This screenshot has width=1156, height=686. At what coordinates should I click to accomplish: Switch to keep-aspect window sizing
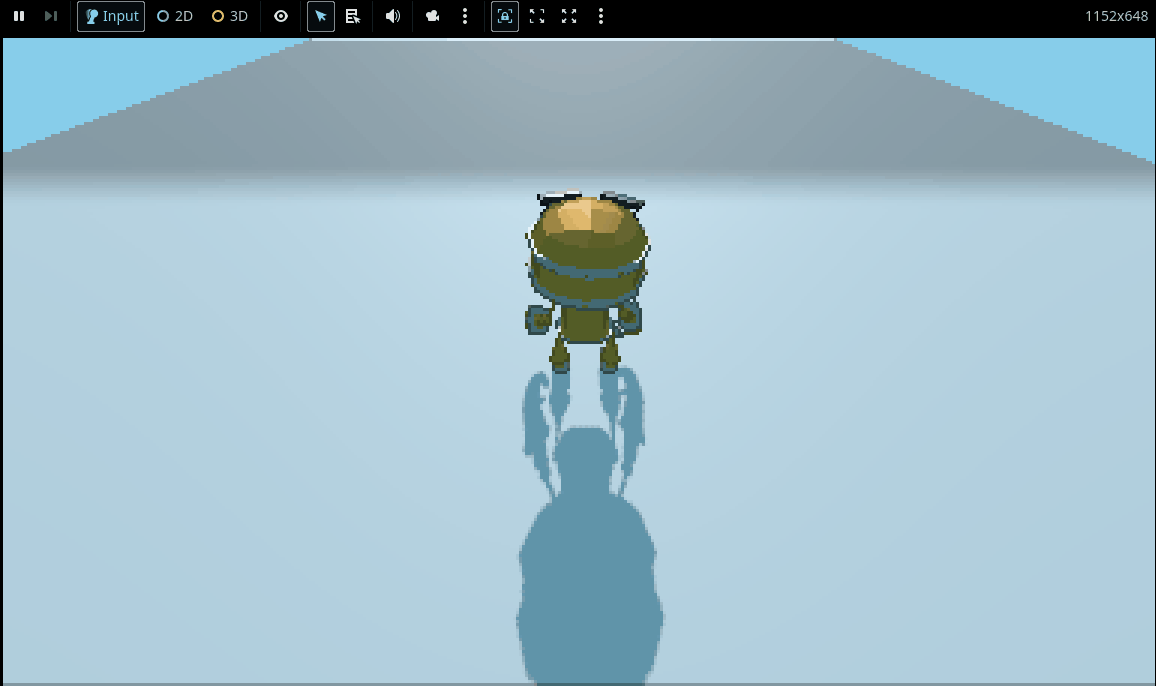[x=537, y=16]
